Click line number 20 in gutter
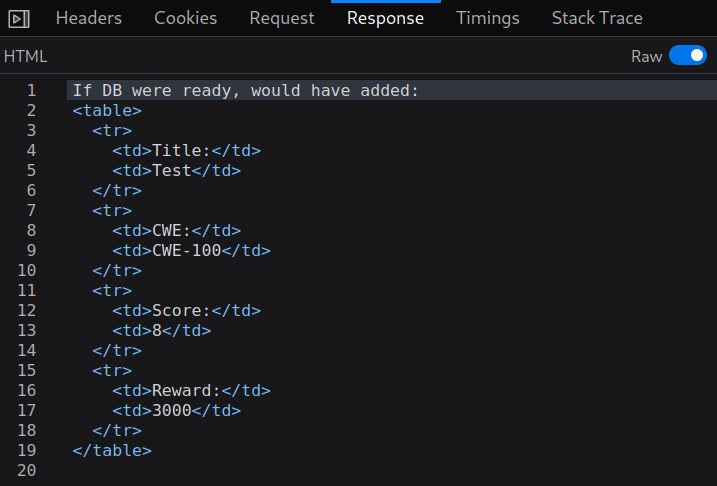 coord(27,470)
